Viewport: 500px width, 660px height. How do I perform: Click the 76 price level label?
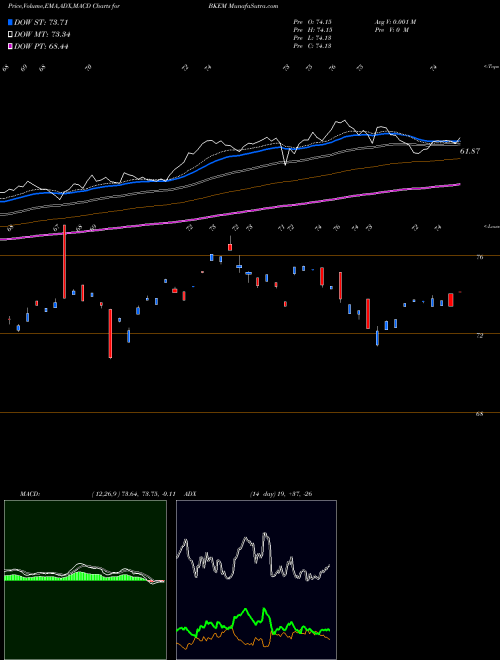click(x=480, y=257)
